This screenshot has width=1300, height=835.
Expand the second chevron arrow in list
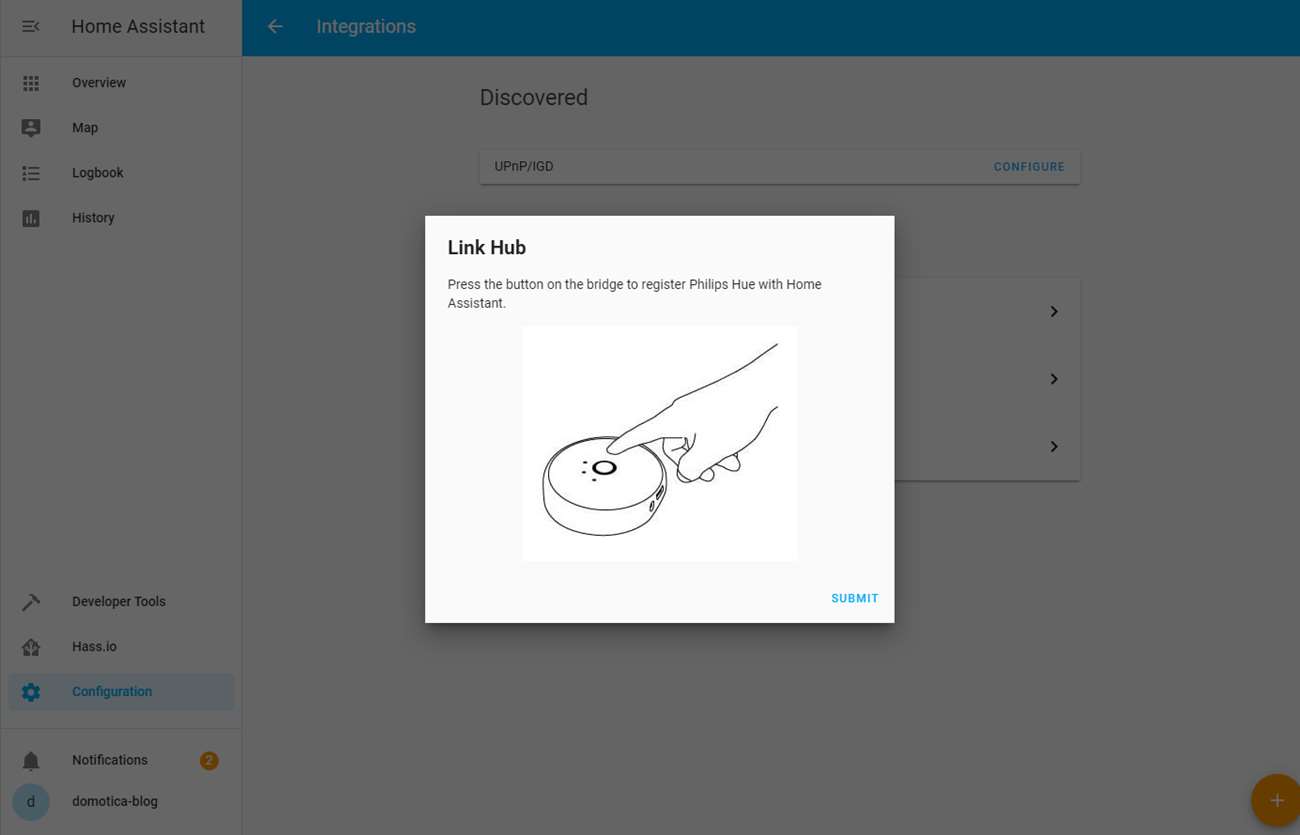click(1054, 379)
